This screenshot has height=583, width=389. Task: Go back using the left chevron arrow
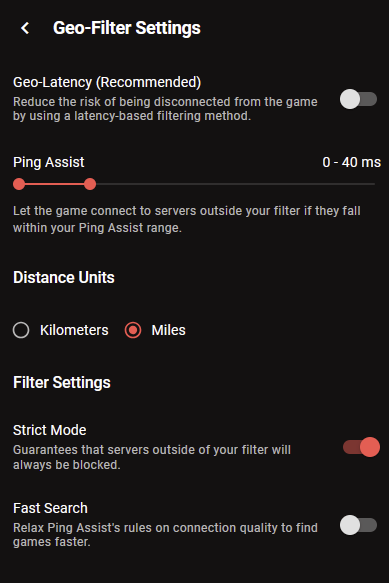click(25, 28)
